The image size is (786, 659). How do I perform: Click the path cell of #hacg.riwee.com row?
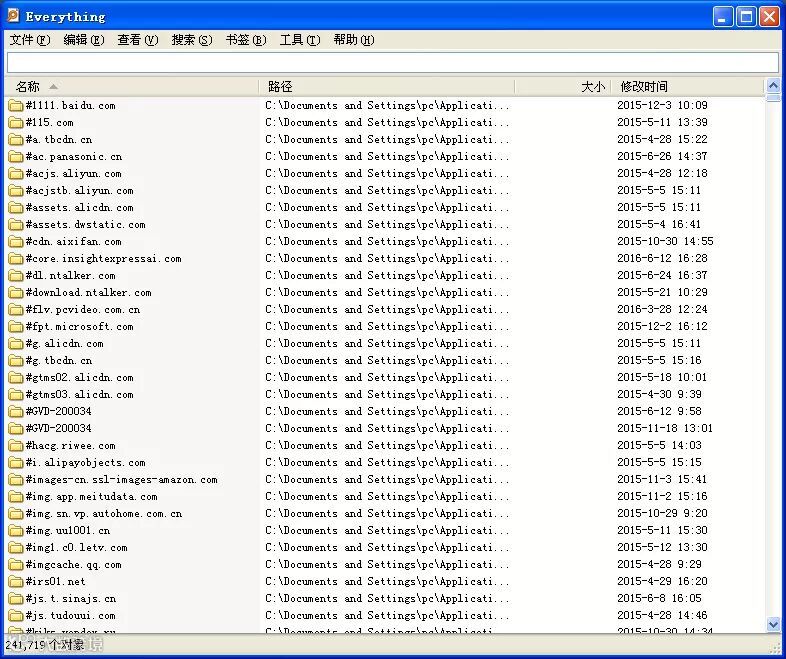click(x=387, y=446)
